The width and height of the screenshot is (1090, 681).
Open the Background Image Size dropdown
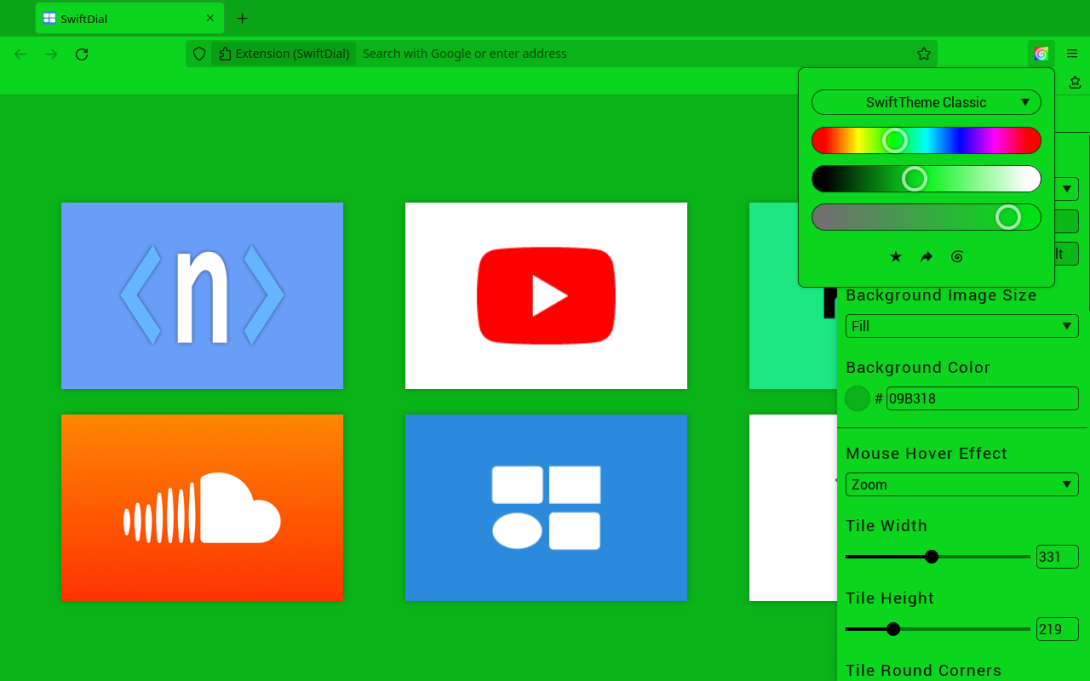coord(961,326)
